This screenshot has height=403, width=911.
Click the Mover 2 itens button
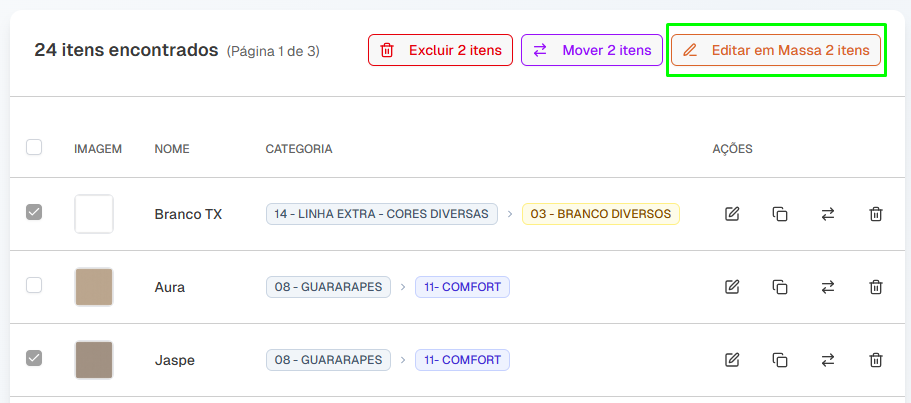pos(591,50)
